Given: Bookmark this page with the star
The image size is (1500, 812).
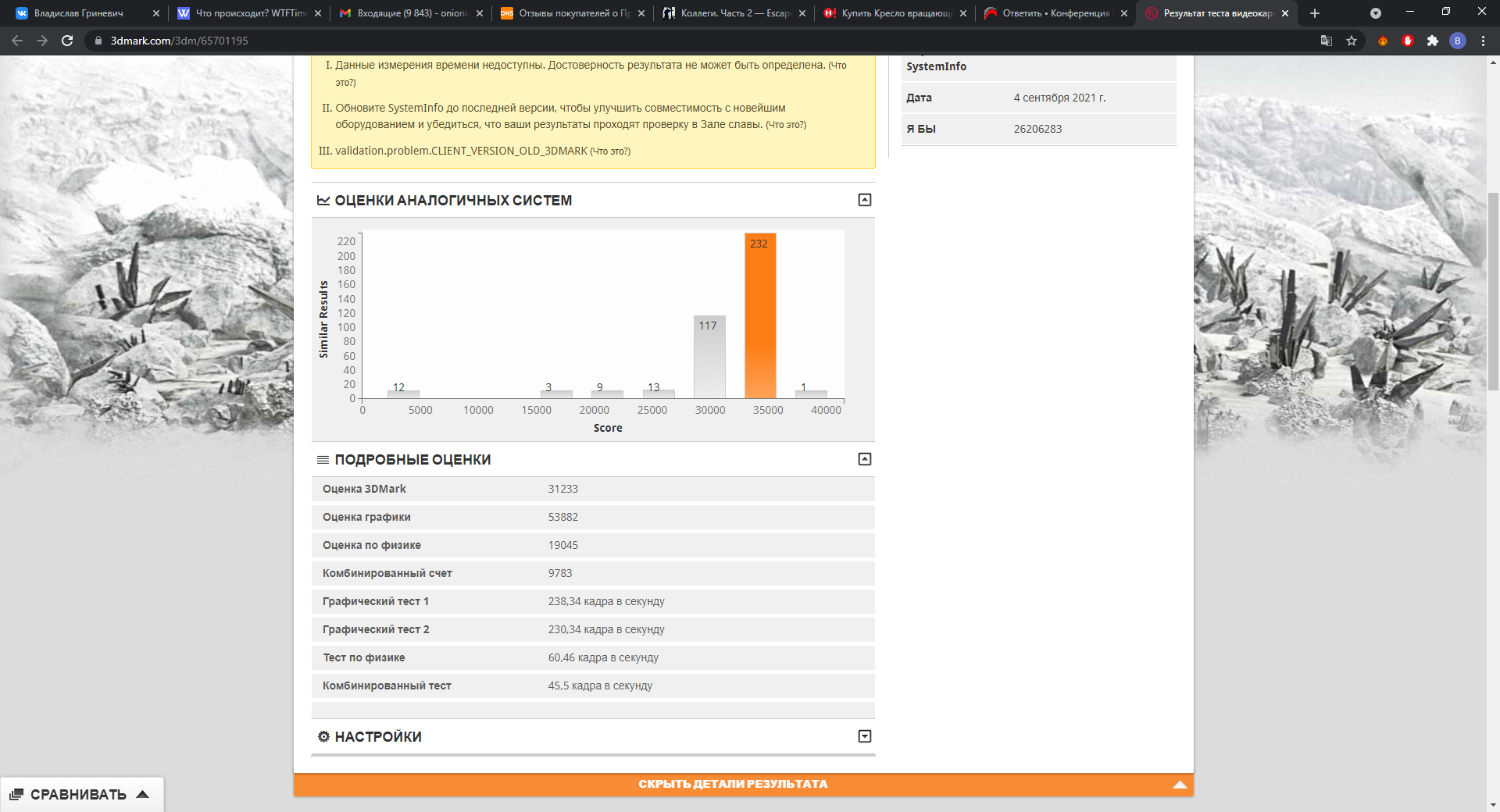Looking at the screenshot, I should (x=1352, y=41).
